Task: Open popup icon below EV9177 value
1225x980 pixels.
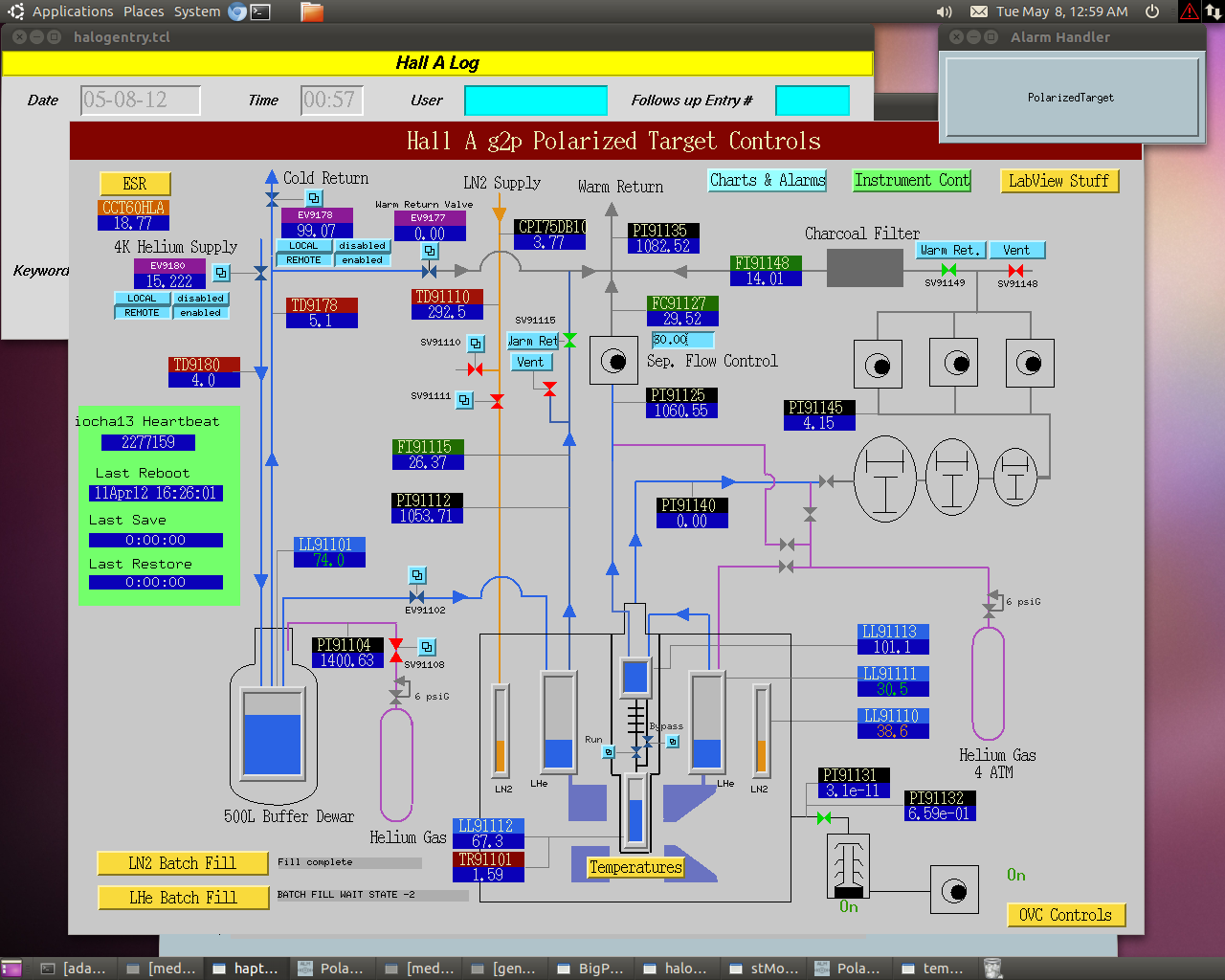Action: [431, 251]
